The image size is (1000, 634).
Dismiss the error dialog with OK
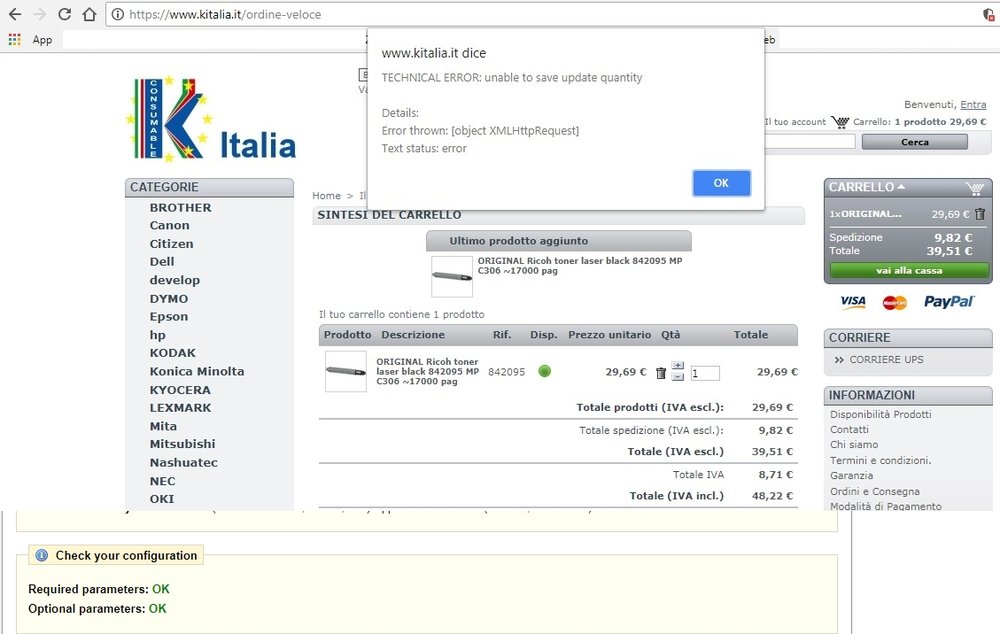pos(721,183)
